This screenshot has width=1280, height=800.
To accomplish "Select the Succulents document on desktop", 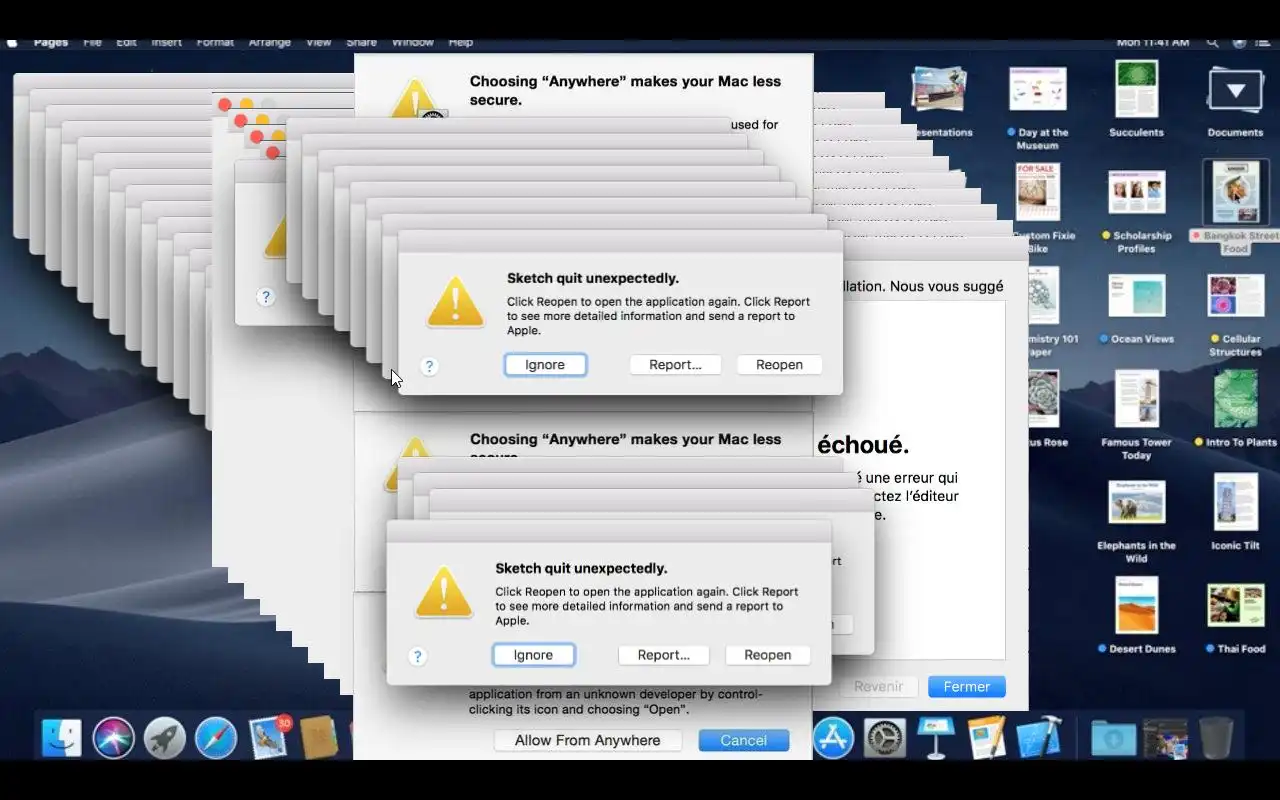I will pyautogui.click(x=1136, y=90).
